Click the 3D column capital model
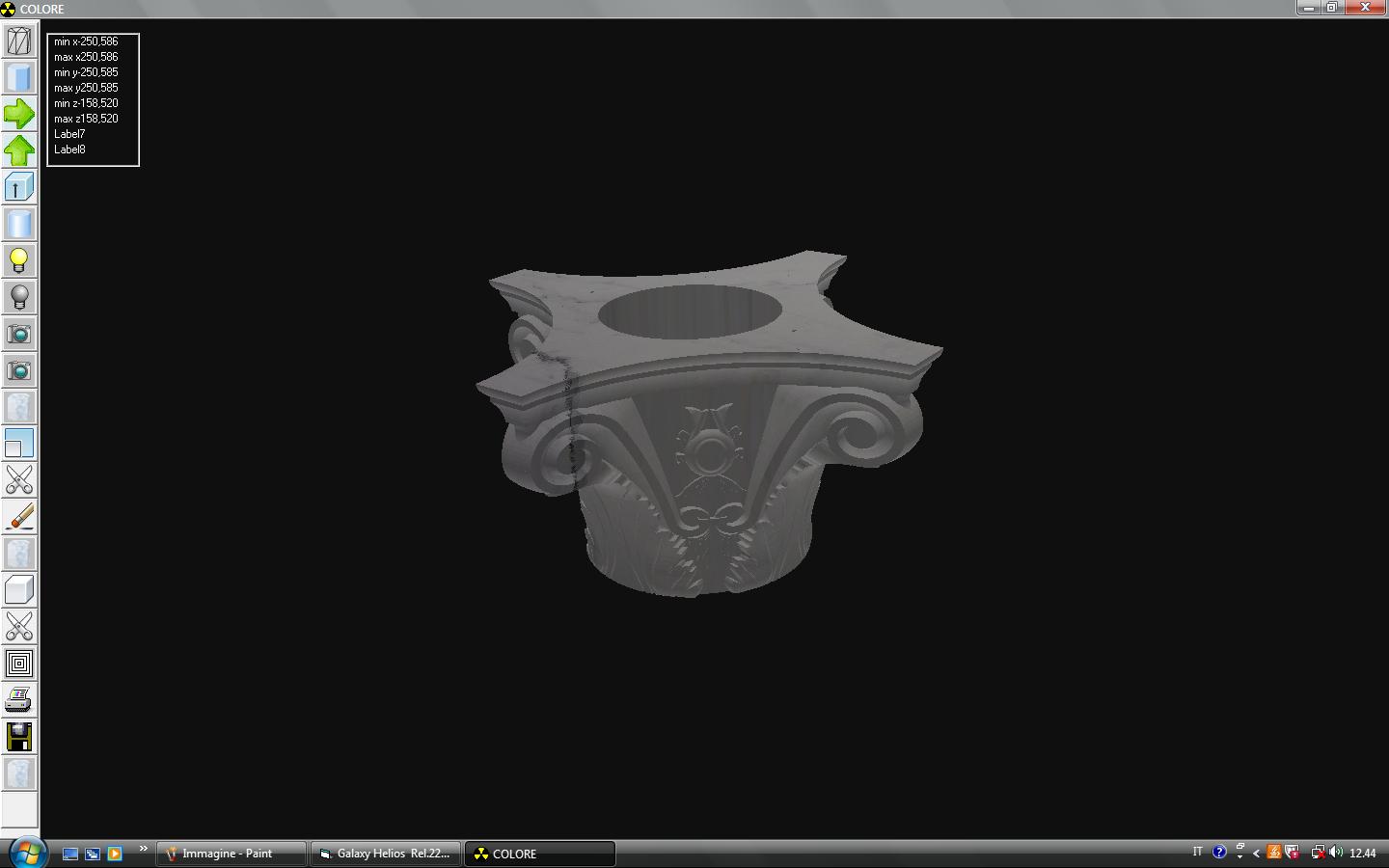This screenshot has width=1389, height=868. pyautogui.click(x=709, y=424)
